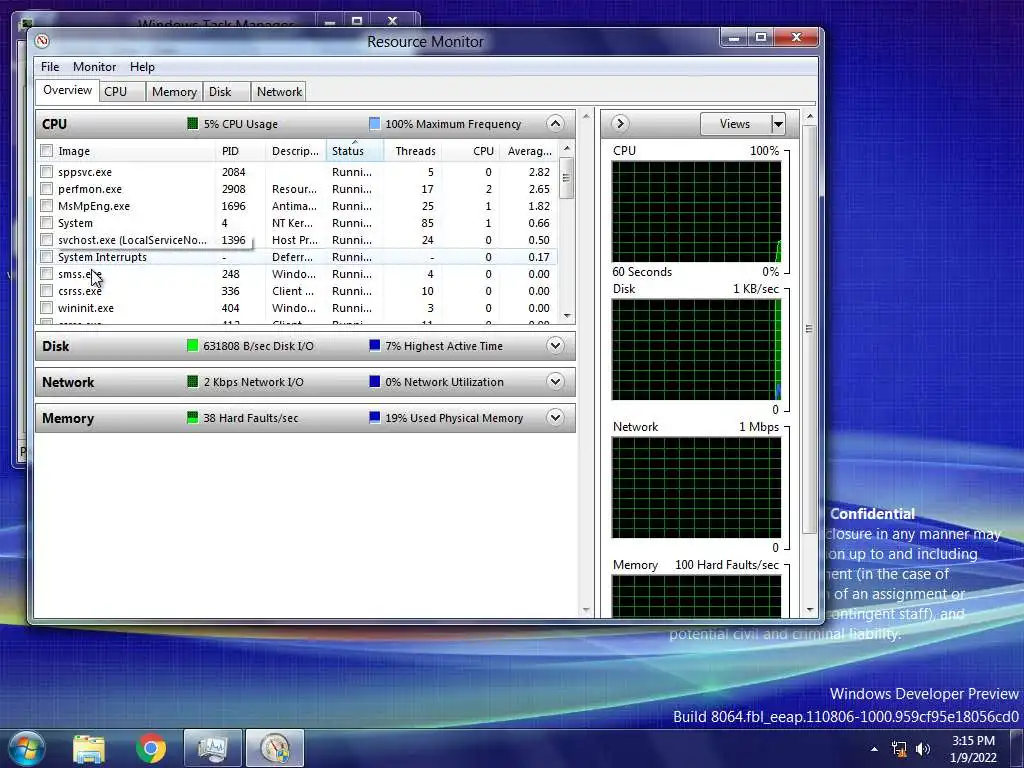
Task: Click the CPU Usage green indicator
Action: 192,123
